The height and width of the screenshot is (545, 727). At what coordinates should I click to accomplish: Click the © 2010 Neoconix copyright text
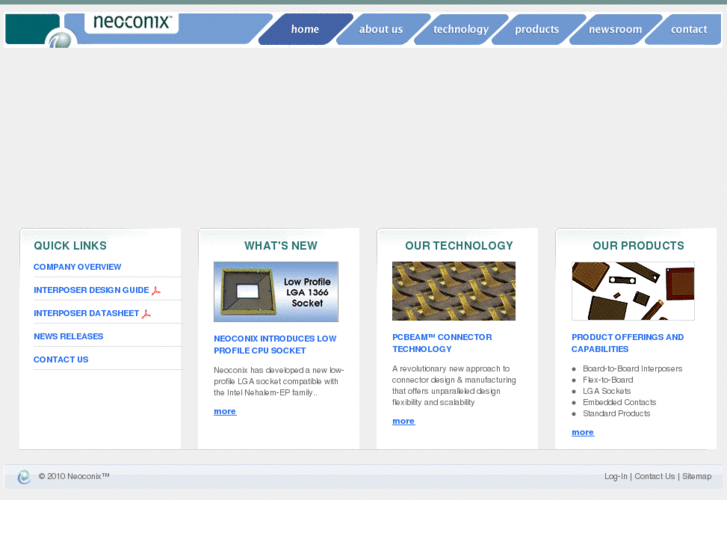click(x=74, y=476)
